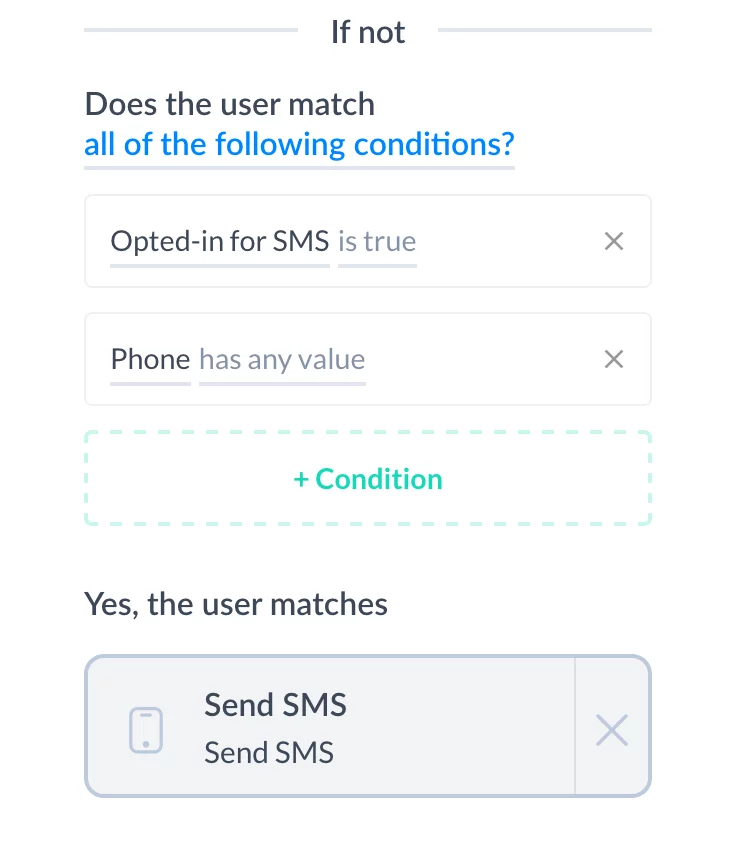Change the 'all of the following conditions?' selector
The height and width of the screenshot is (860, 736).
(x=299, y=145)
